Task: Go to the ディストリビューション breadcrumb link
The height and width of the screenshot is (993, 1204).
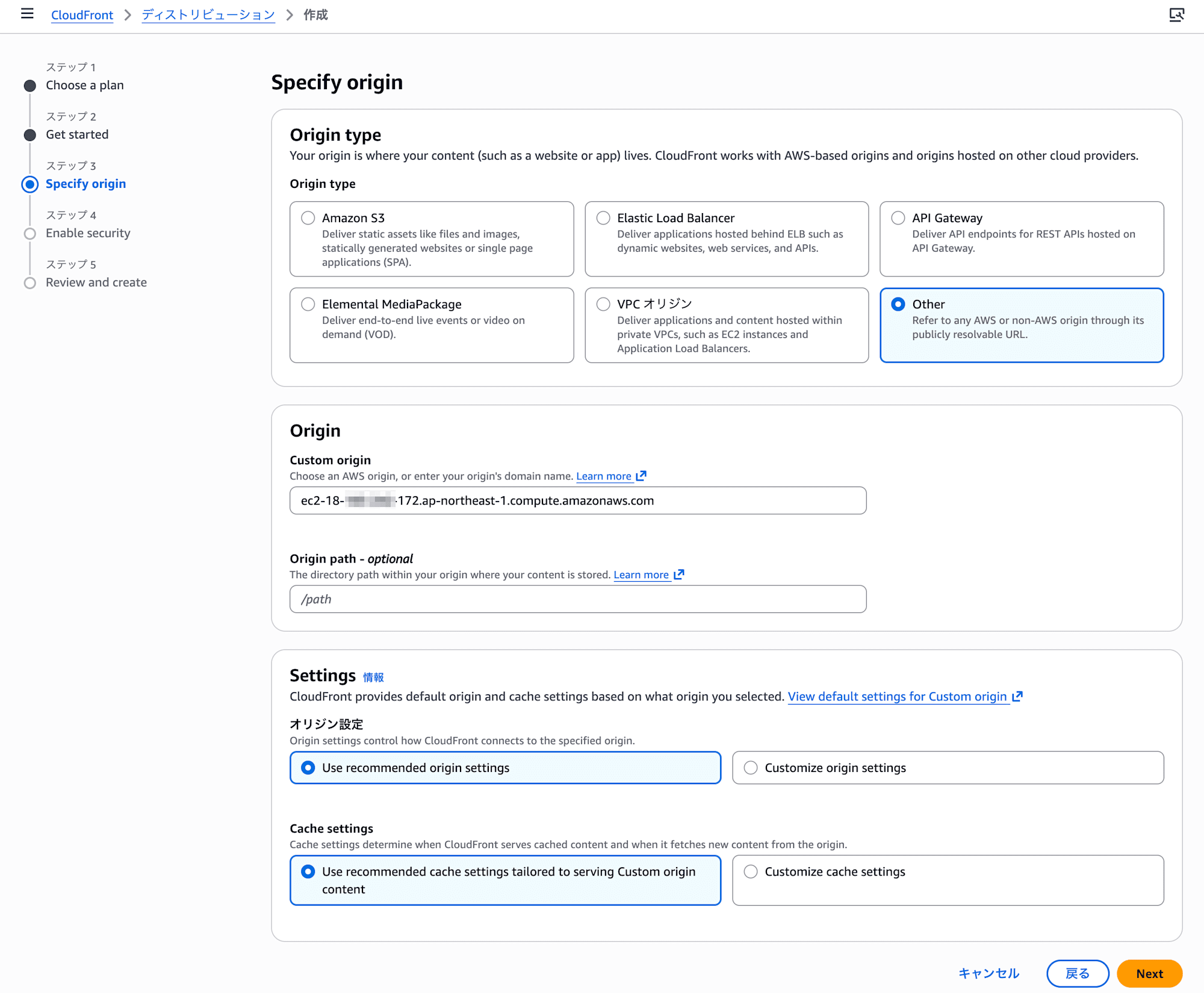Action: click(208, 15)
